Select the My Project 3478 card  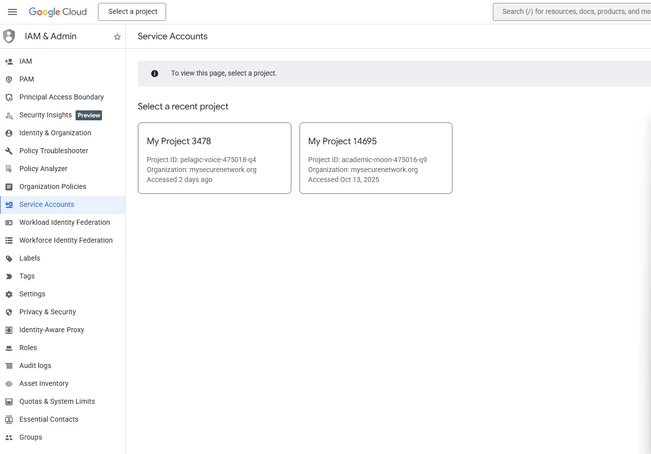(215, 158)
